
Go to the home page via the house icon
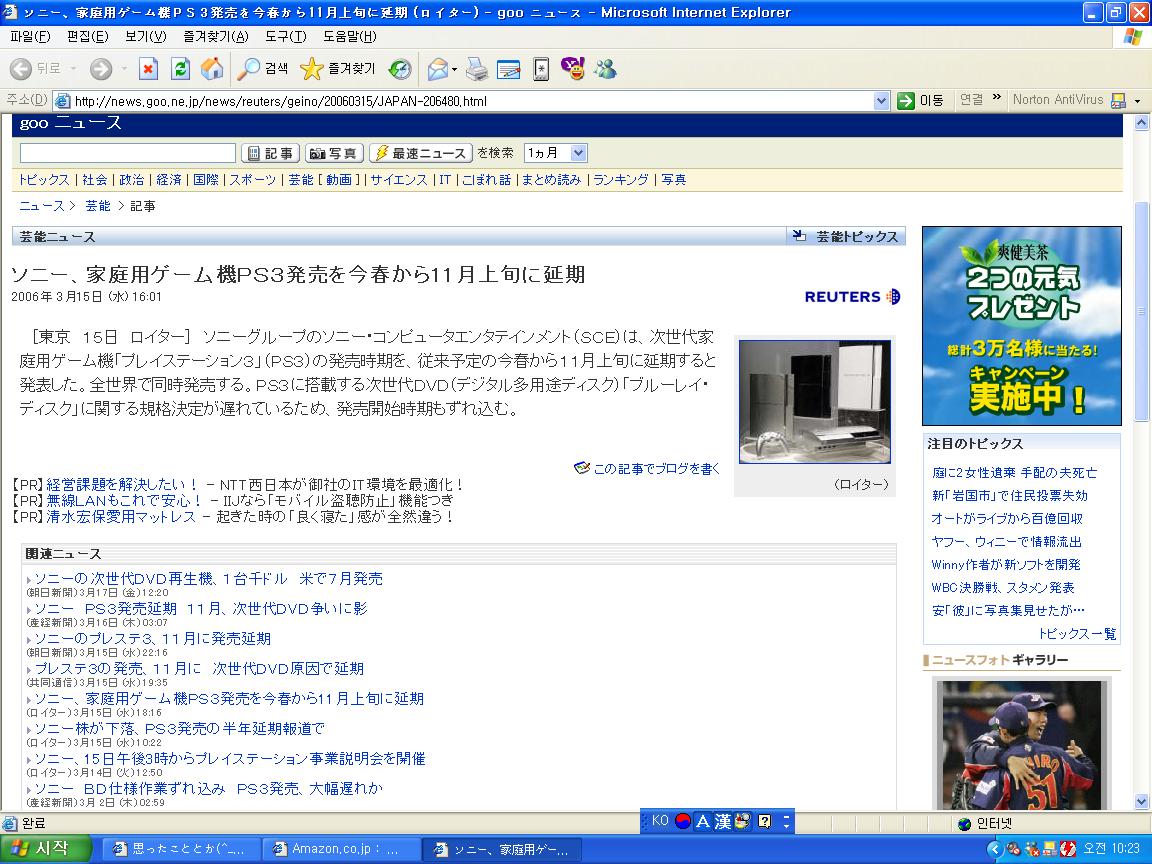212,69
